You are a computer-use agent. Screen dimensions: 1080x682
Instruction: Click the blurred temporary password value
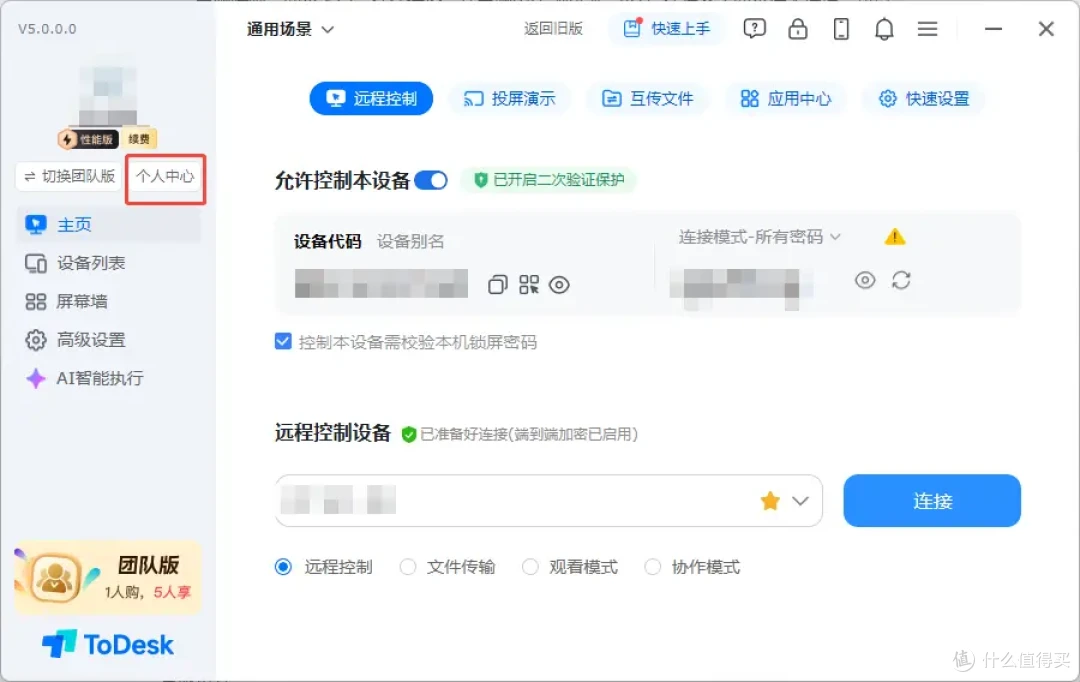click(741, 285)
